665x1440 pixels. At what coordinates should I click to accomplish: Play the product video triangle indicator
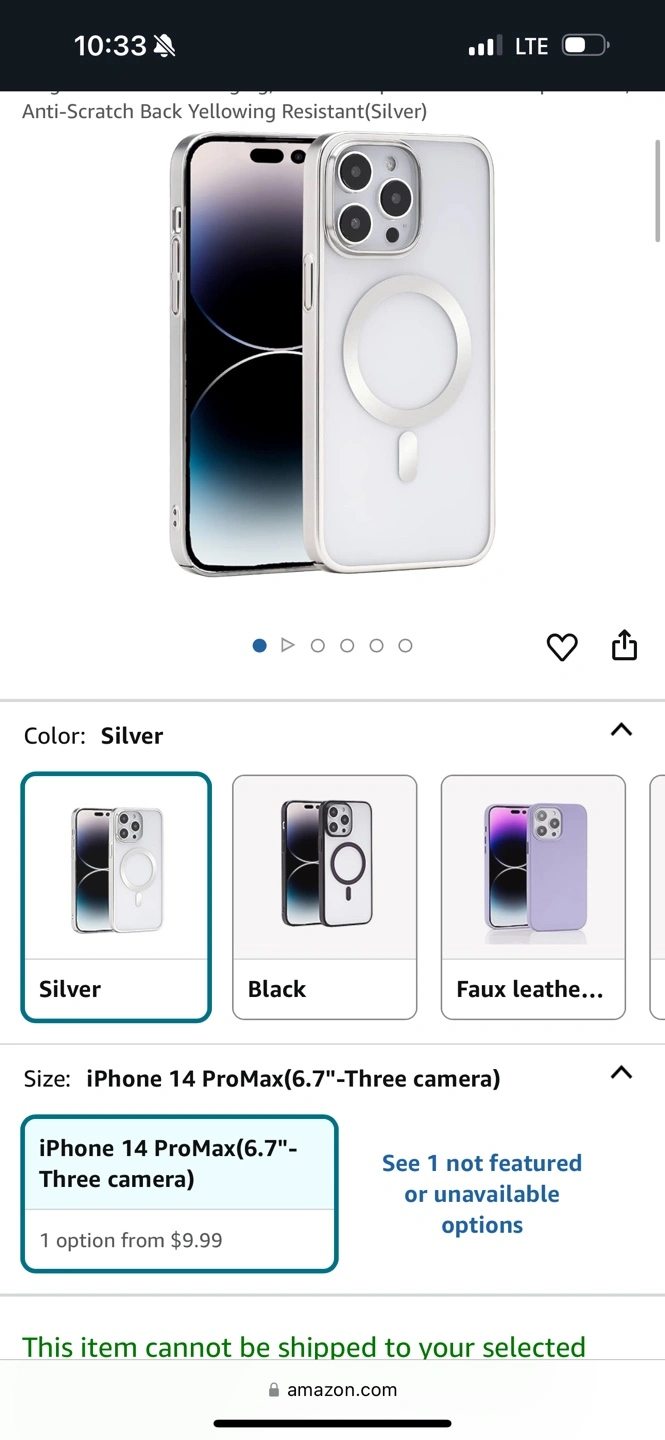tap(288, 645)
